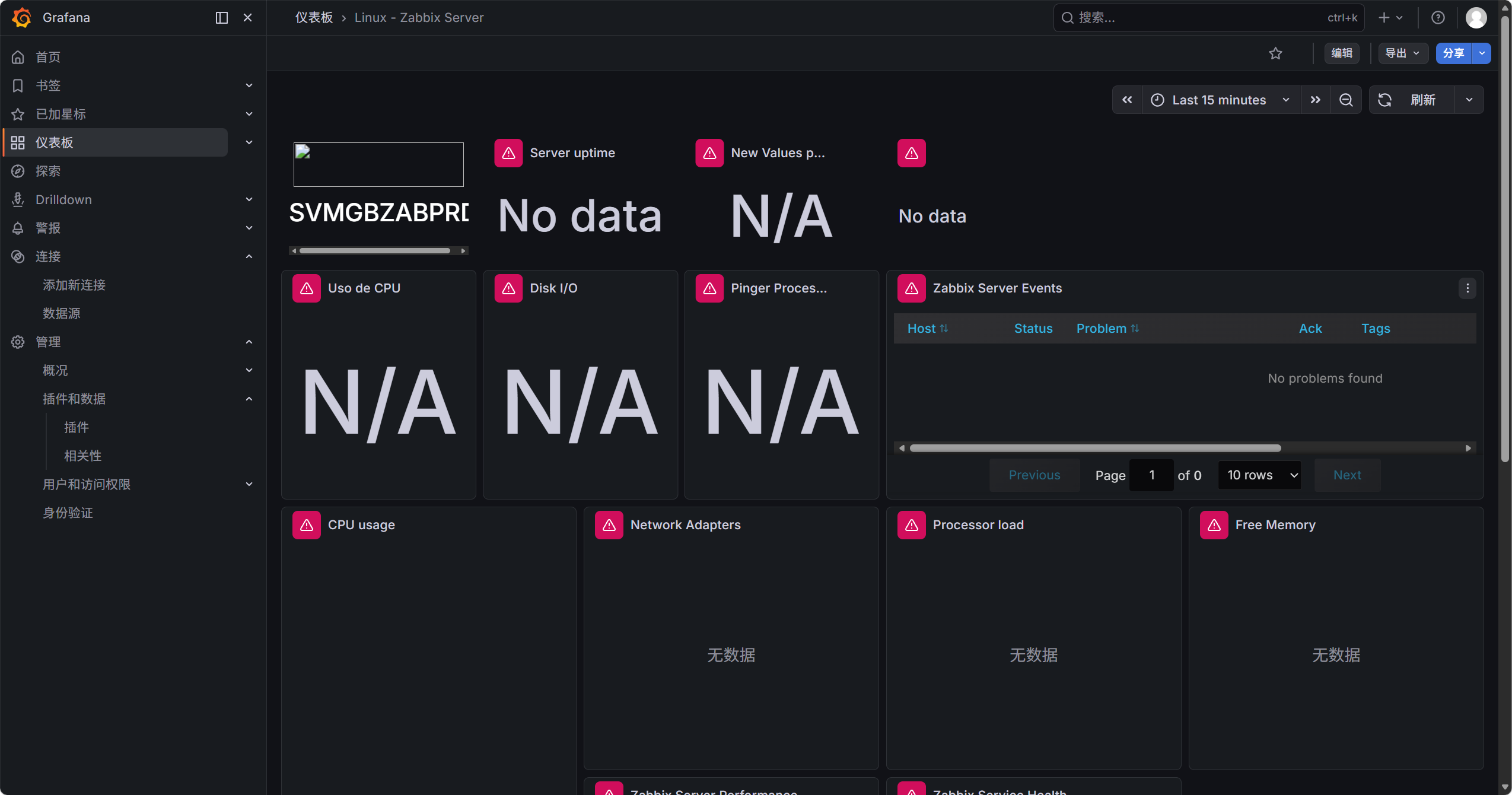
Task: Open the 书签 bookmarks menu item
Action: click(x=48, y=85)
